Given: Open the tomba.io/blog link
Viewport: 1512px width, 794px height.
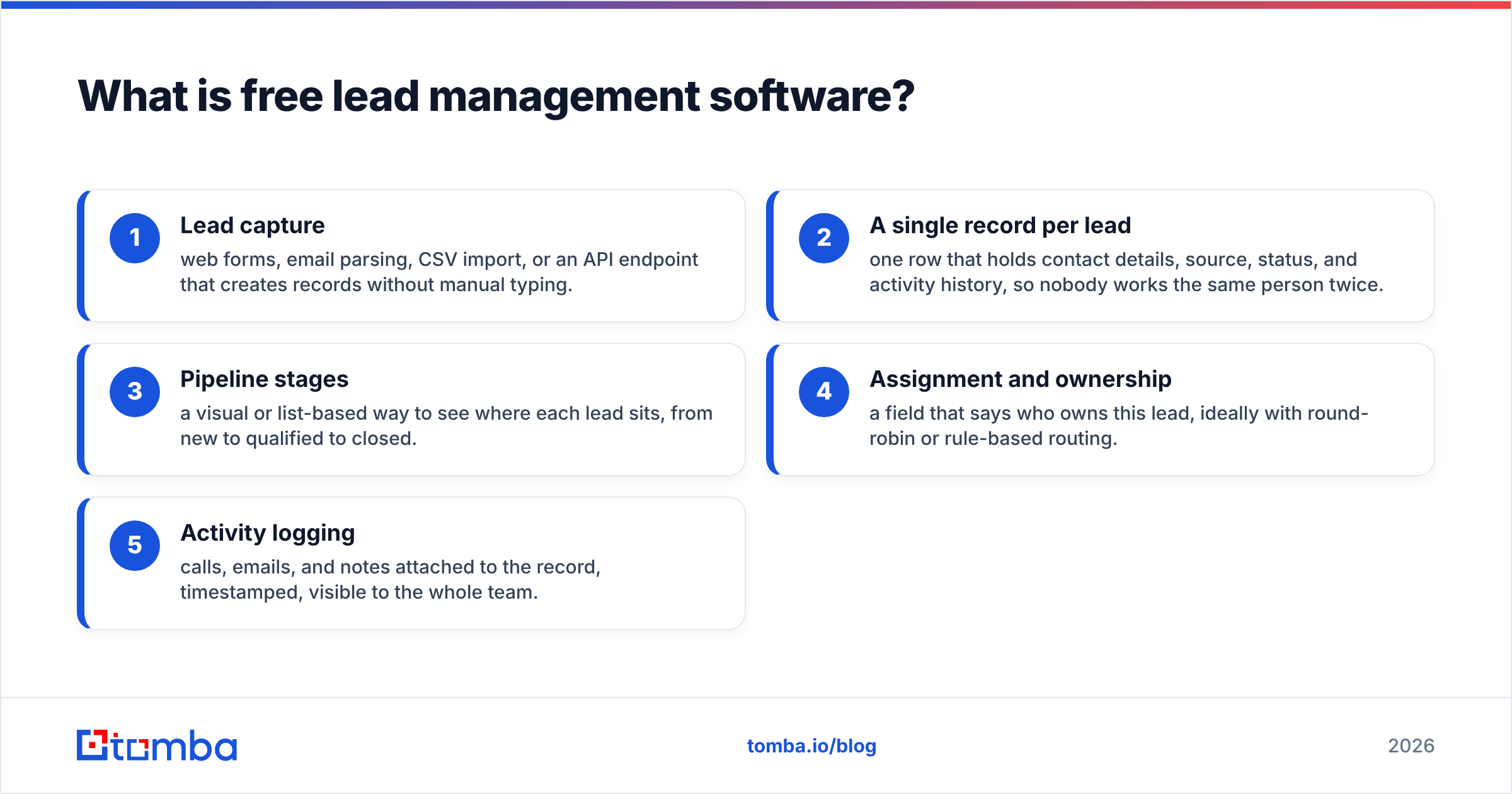Looking at the screenshot, I should pos(811,746).
